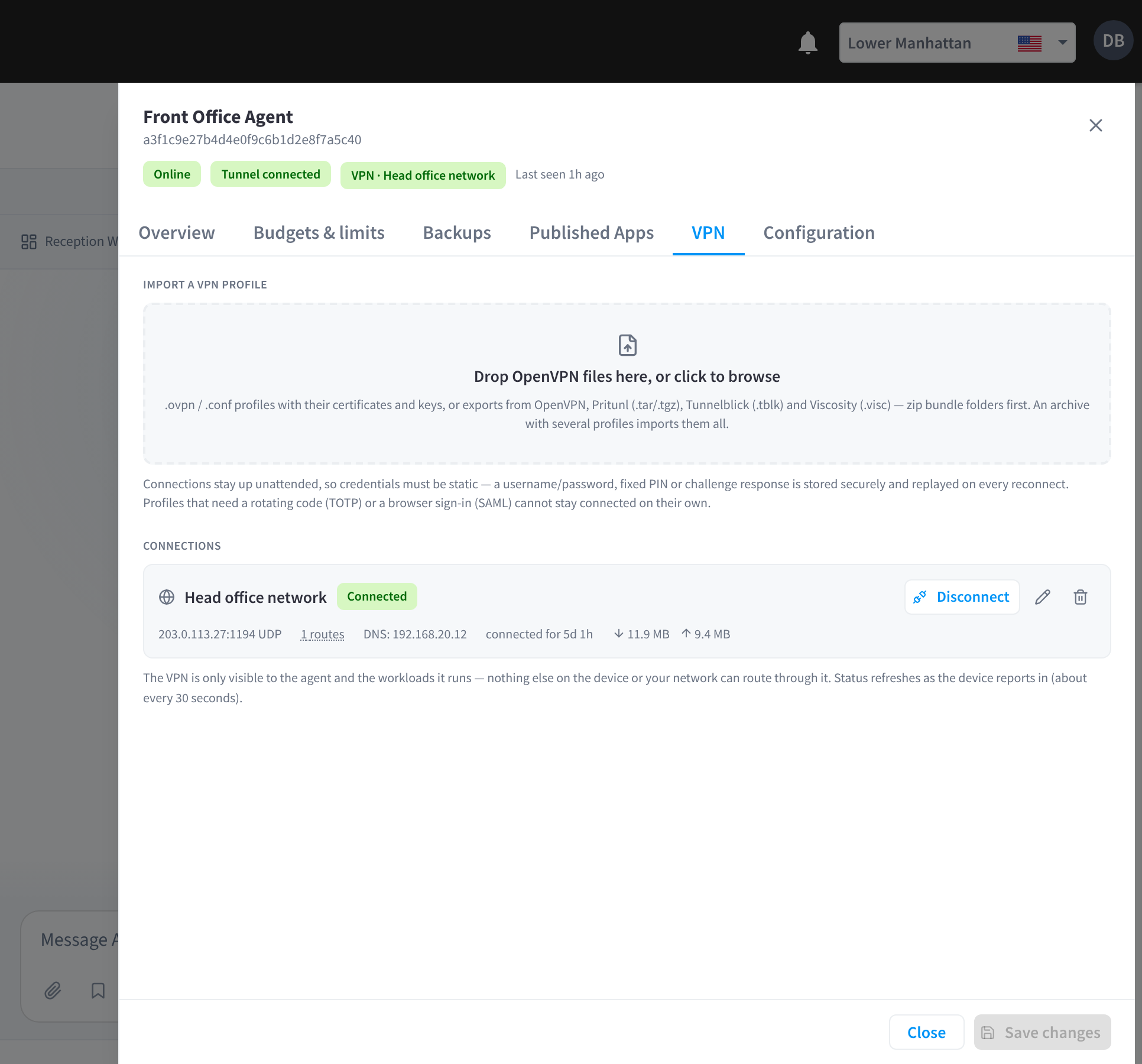
Task: Click the attachment paperclip icon
Action: [53, 990]
